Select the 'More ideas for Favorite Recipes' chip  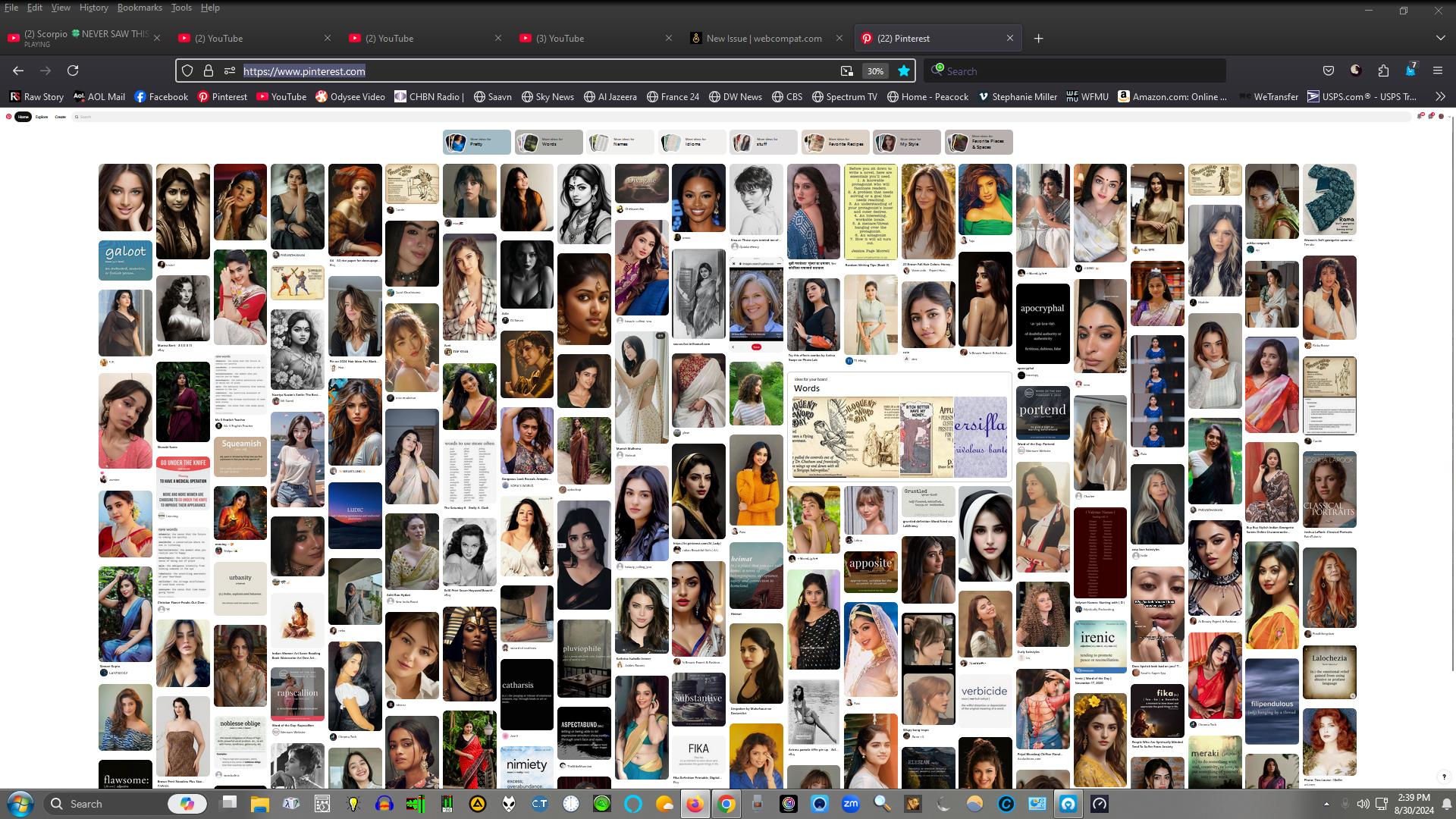click(836, 142)
